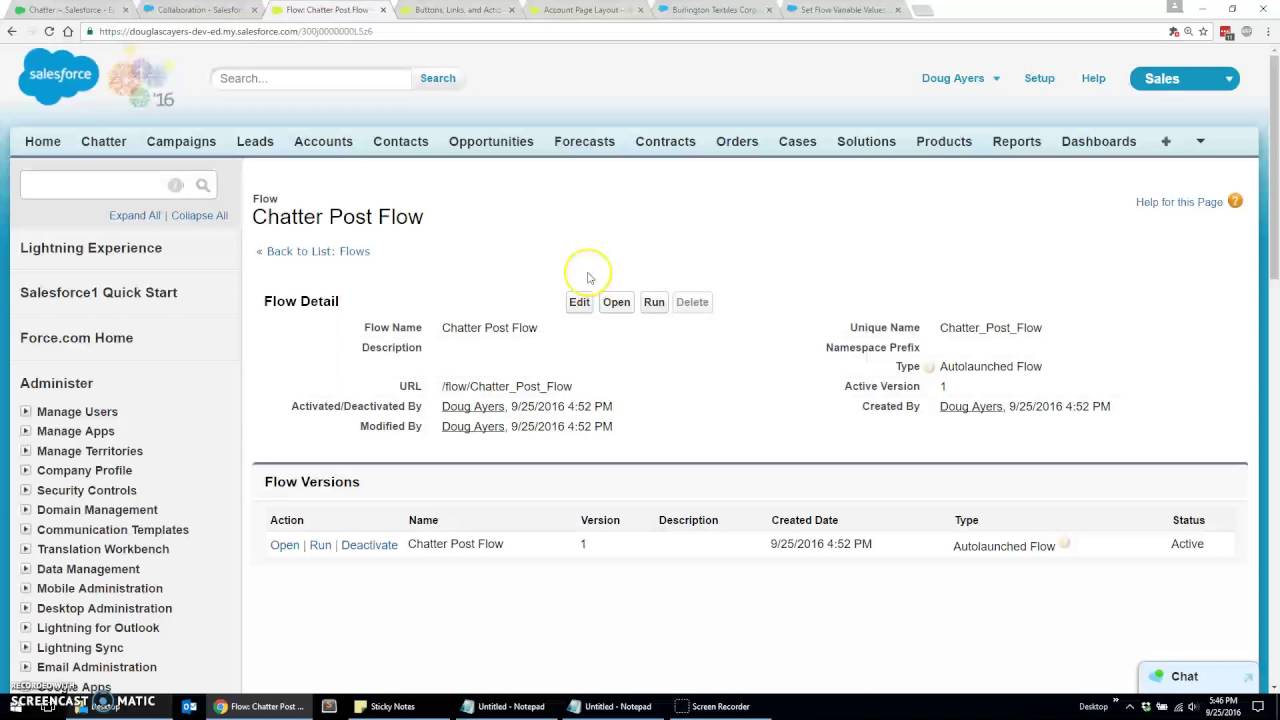This screenshot has width=1280, height=720.
Task: Click the browser home icon
Action: click(67, 31)
